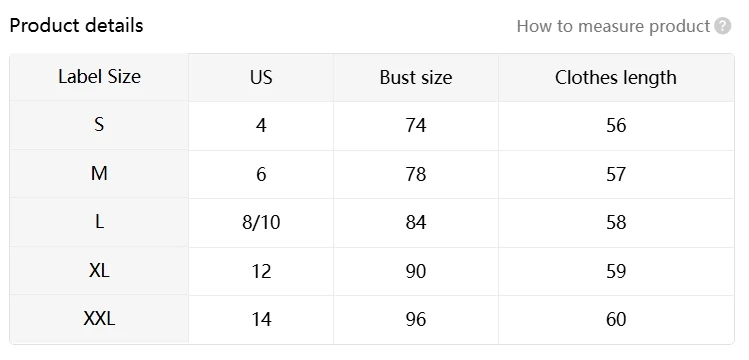Click the Clothes length column header

point(616,77)
